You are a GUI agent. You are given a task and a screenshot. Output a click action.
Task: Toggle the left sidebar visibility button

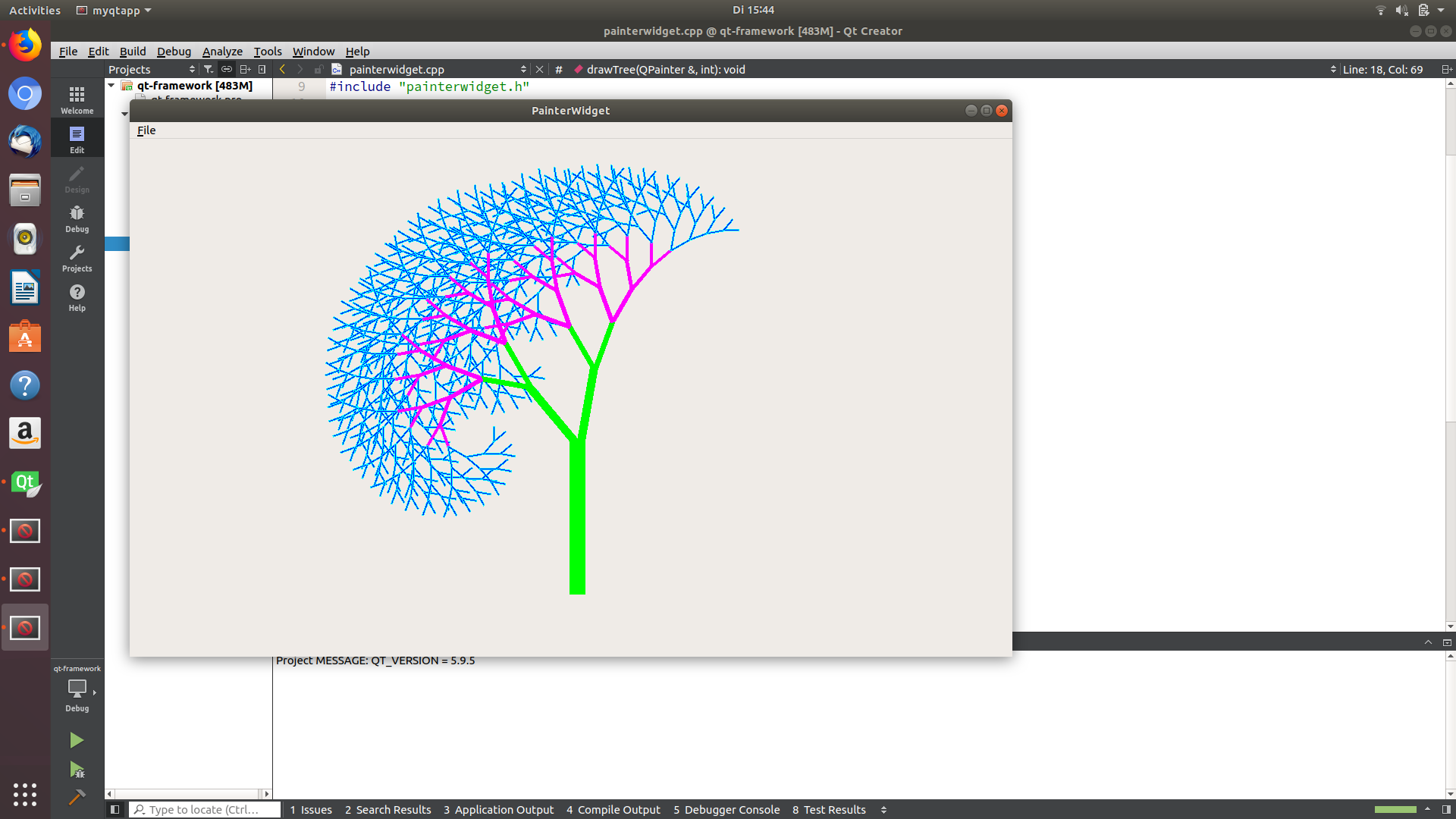(115, 809)
